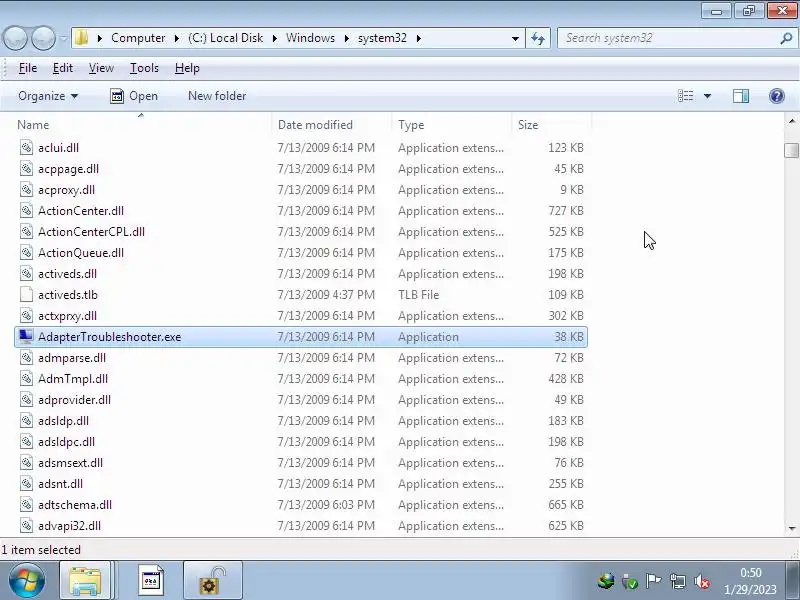Select the ActionCenterCPL.dll file icon
800x600 pixels.
pos(27,232)
